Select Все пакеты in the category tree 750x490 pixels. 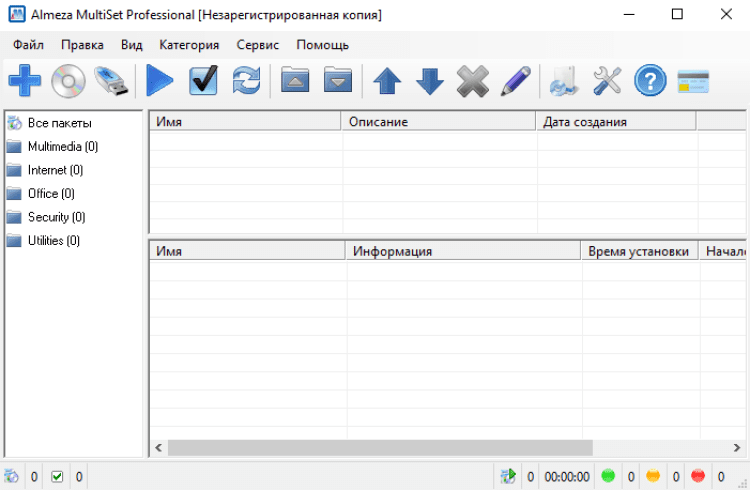[59, 123]
